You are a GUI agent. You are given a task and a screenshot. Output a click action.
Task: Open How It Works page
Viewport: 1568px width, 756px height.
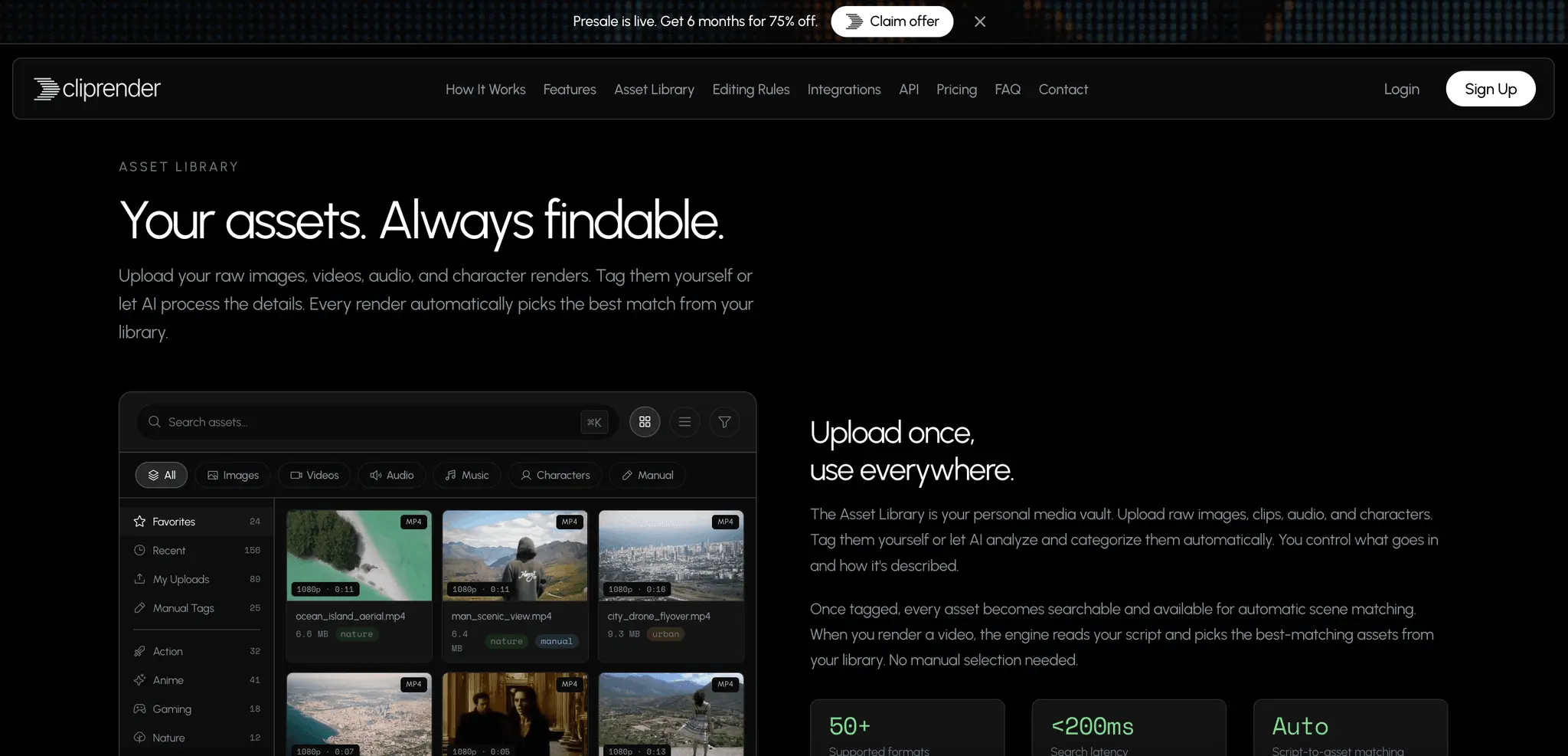click(485, 90)
